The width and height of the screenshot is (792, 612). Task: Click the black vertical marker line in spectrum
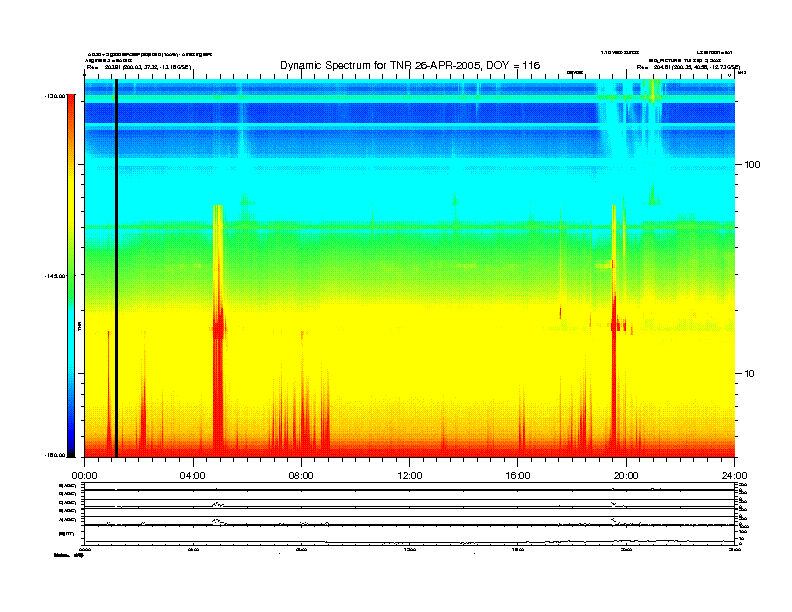point(116,268)
